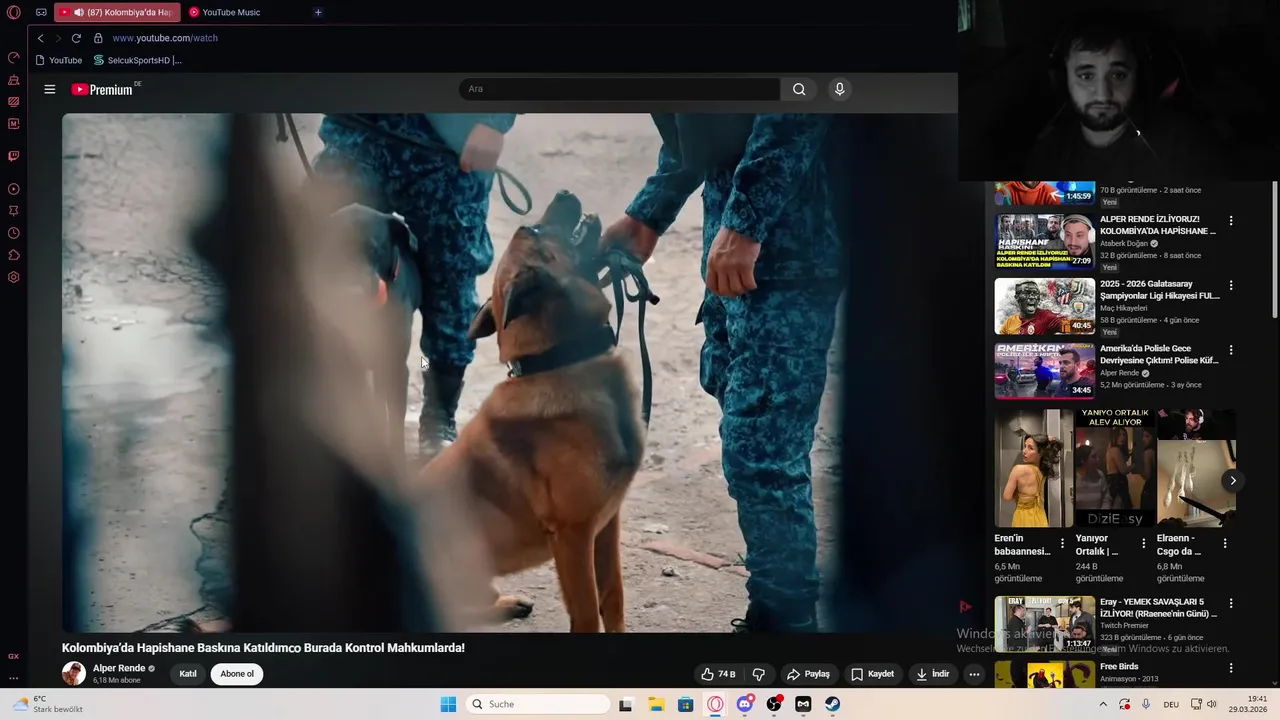1280x720 pixels.
Task: Open pinboards pin icon in sidebar
Action: coord(14,211)
